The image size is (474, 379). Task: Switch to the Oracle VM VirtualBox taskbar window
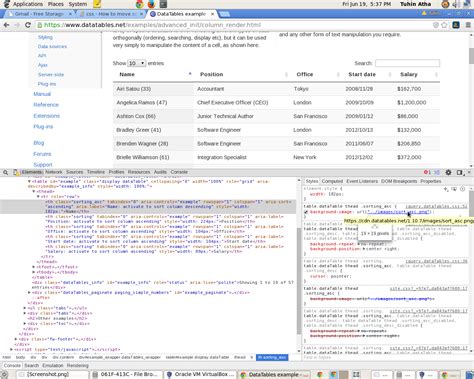pyautogui.click(x=201, y=375)
